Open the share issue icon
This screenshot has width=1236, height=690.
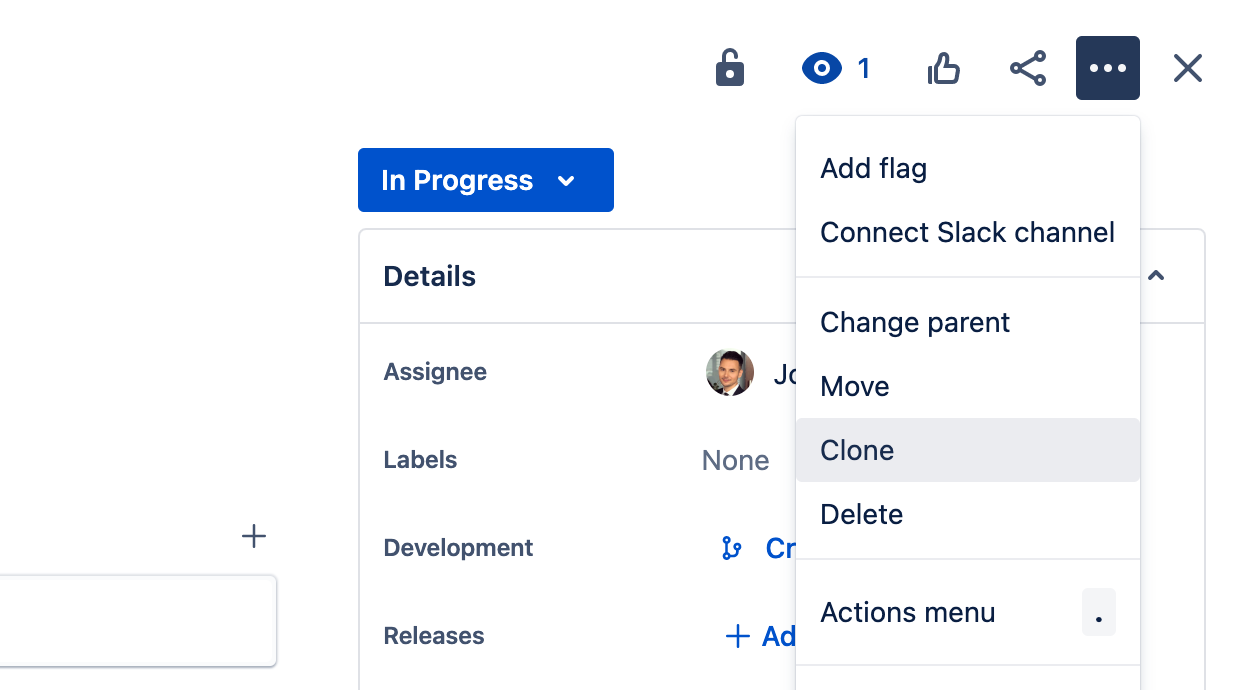coord(1027,69)
